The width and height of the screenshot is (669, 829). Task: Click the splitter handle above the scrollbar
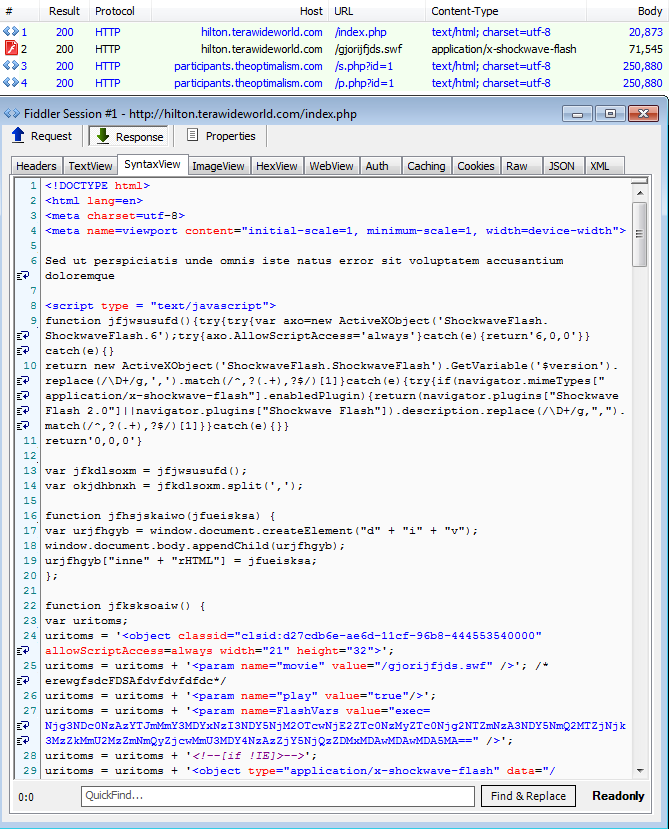(640, 181)
